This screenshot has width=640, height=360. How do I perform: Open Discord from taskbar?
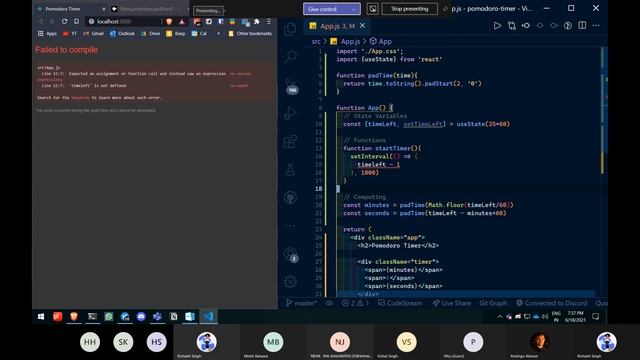click(x=141, y=316)
